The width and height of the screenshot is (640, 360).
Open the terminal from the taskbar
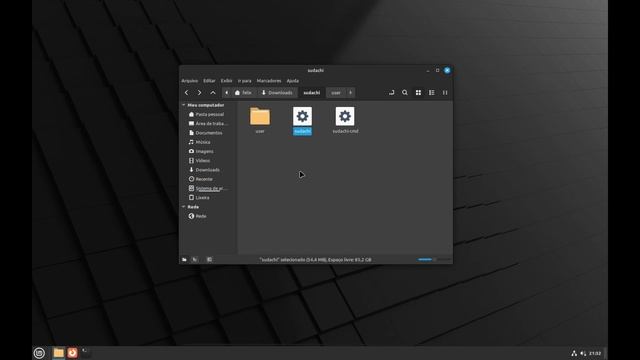86,353
